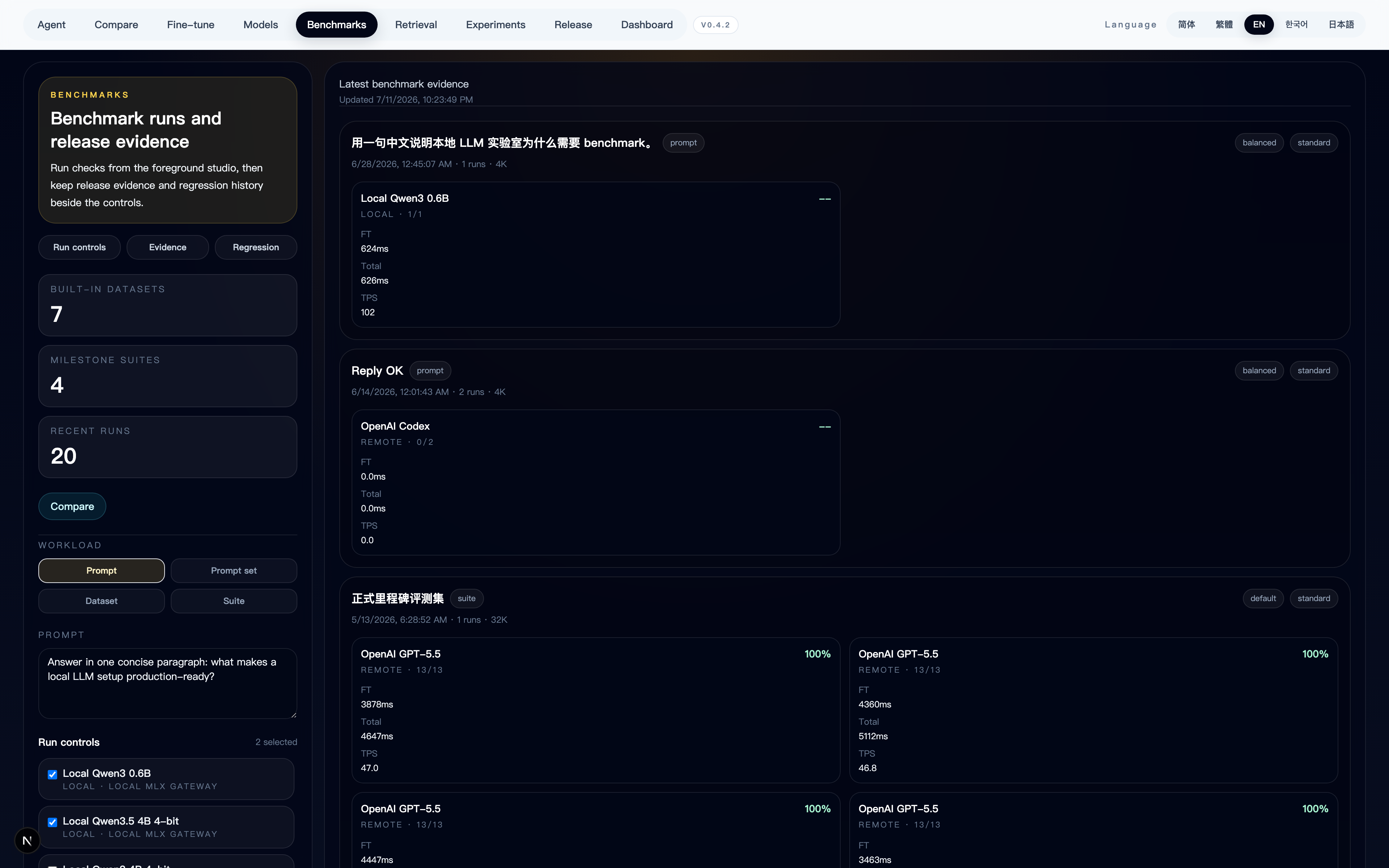This screenshot has width=1389, height=868.
Task: Click the TPS value '102'
Action: 368,312
